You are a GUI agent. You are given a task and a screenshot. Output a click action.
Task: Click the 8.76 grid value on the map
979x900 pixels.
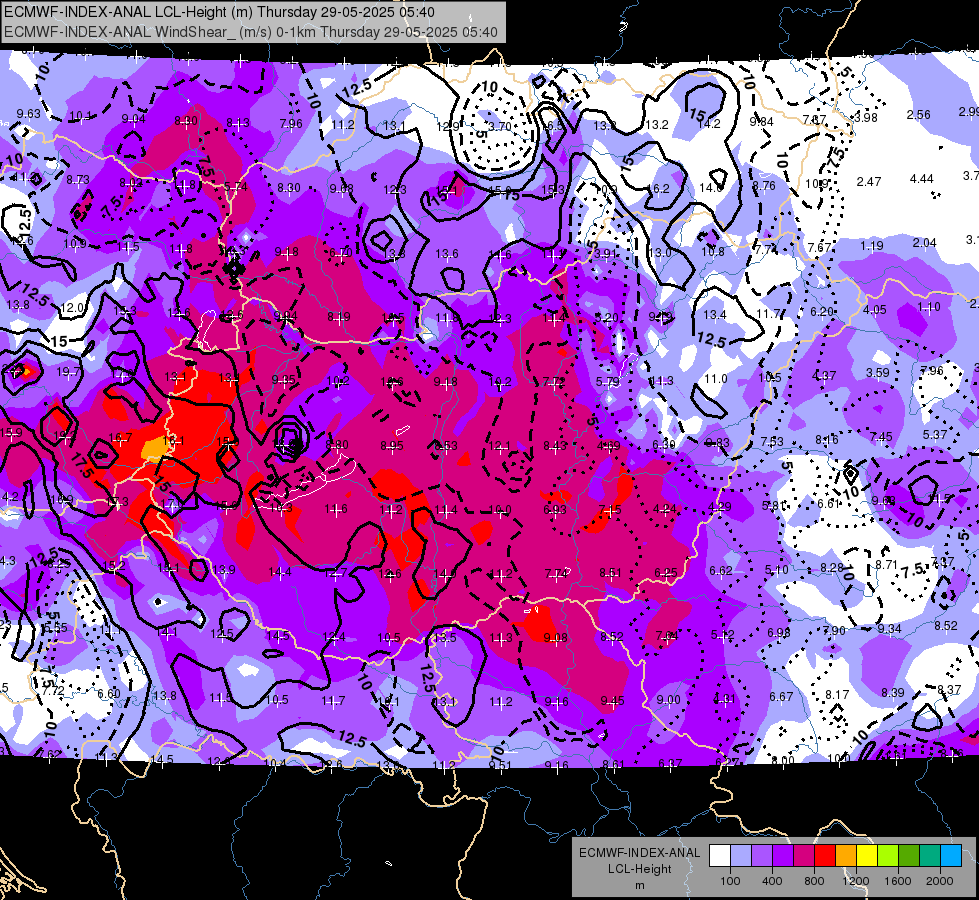764,186
